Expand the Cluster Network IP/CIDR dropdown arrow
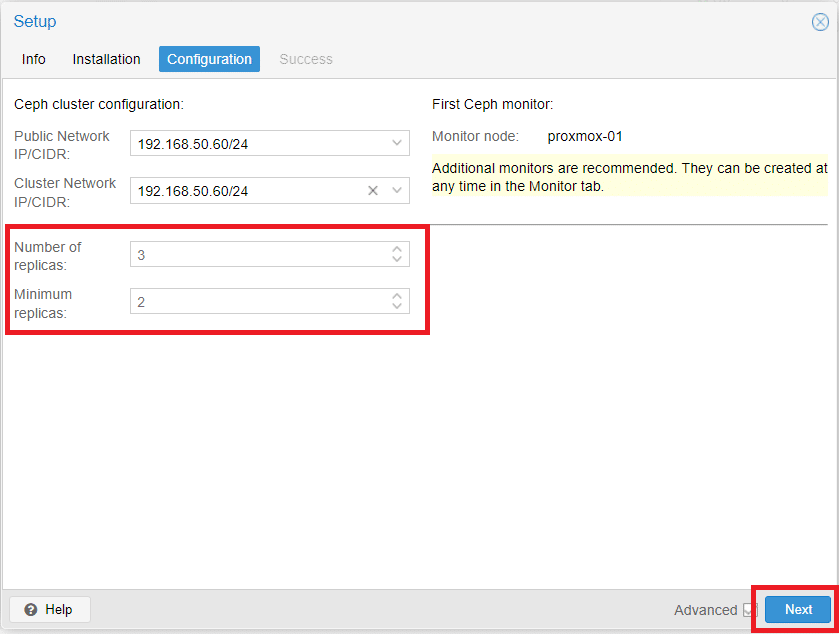The height and width of the screenshot is (634, 839). coord(396,190)
